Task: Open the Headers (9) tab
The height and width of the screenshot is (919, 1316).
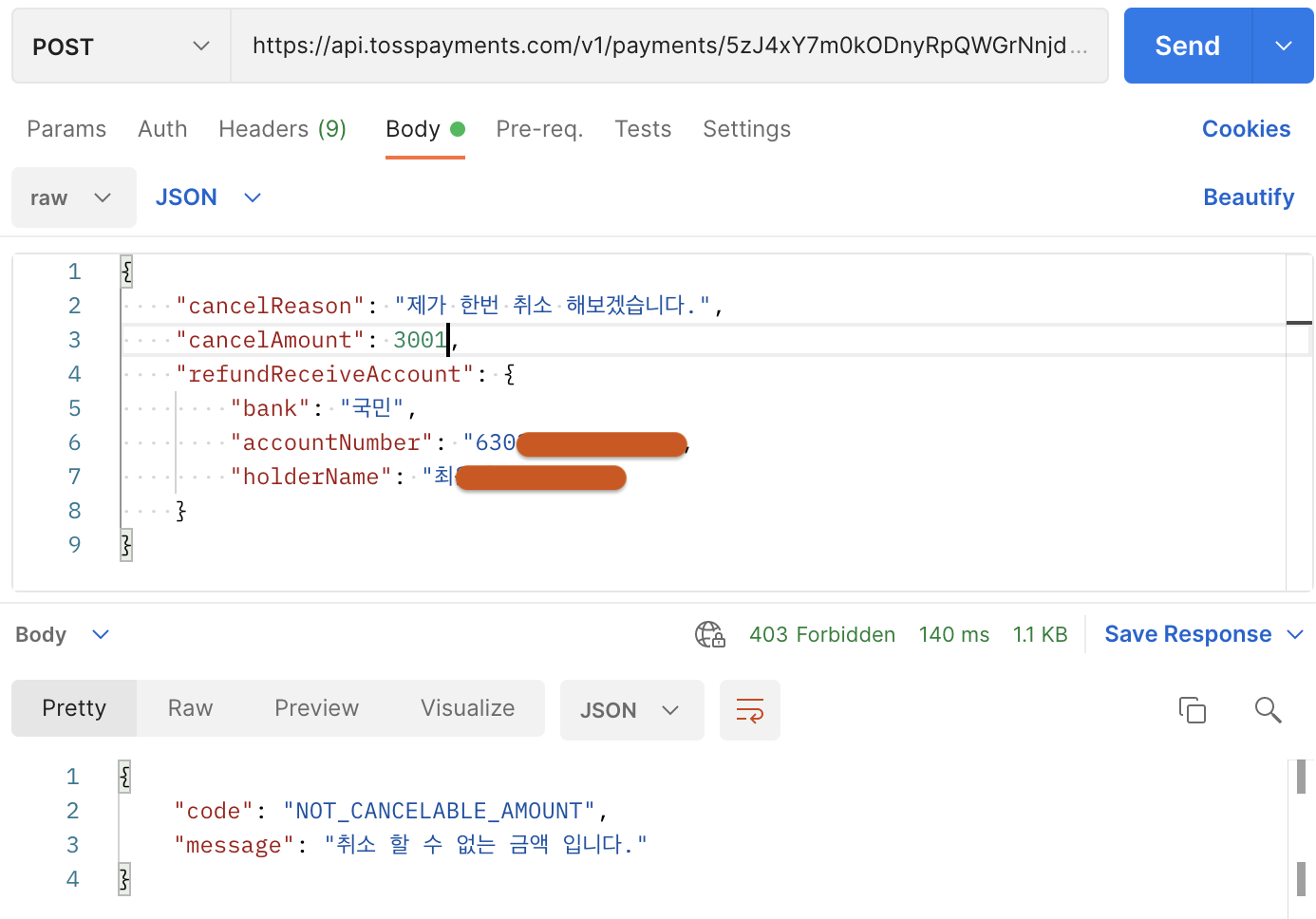Action: coord(282,129)
